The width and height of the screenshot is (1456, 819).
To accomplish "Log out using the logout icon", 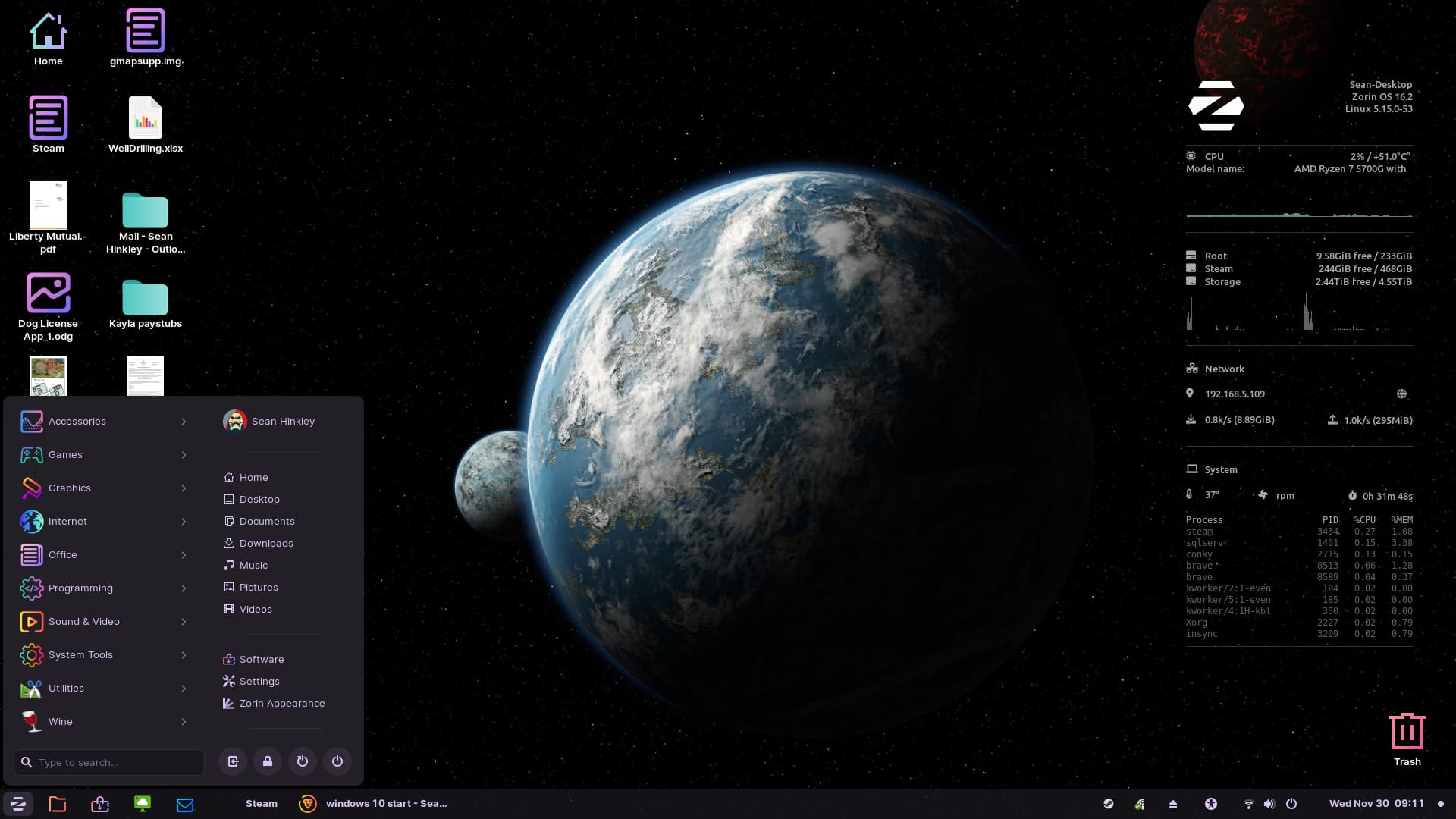I will click(x=233, y=761).
